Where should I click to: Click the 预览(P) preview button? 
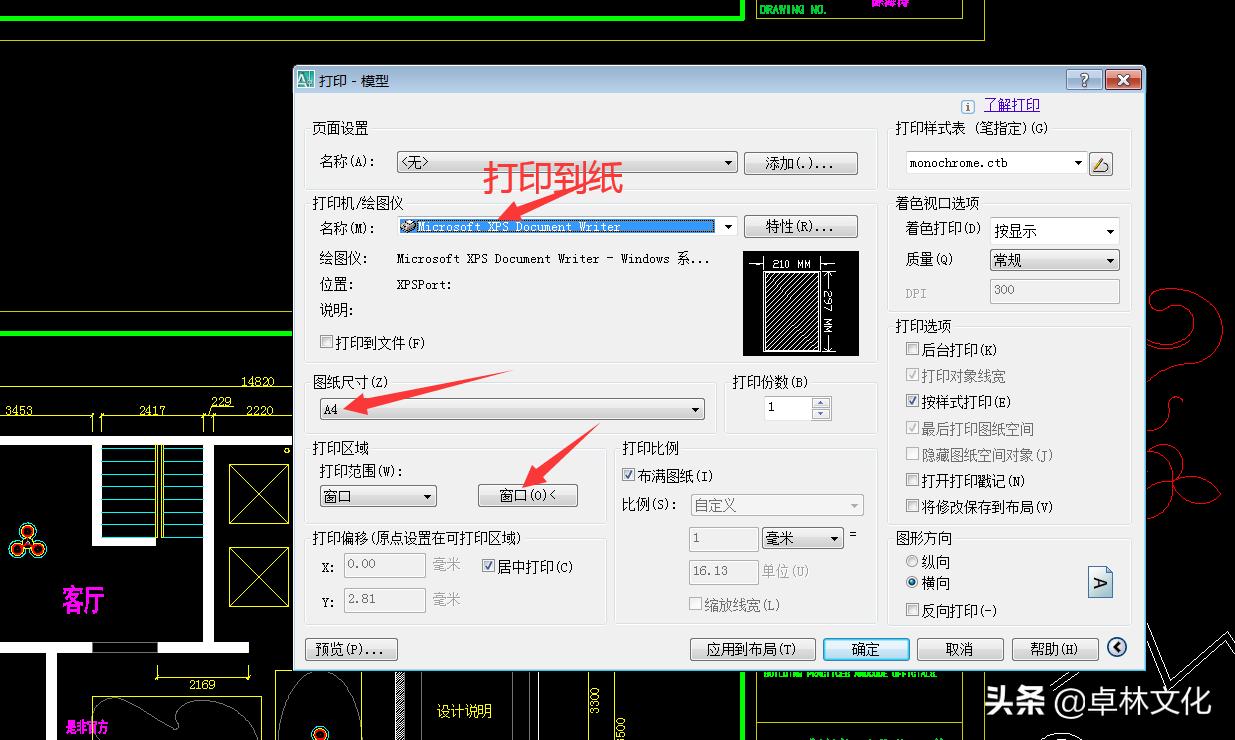[352, 649]
